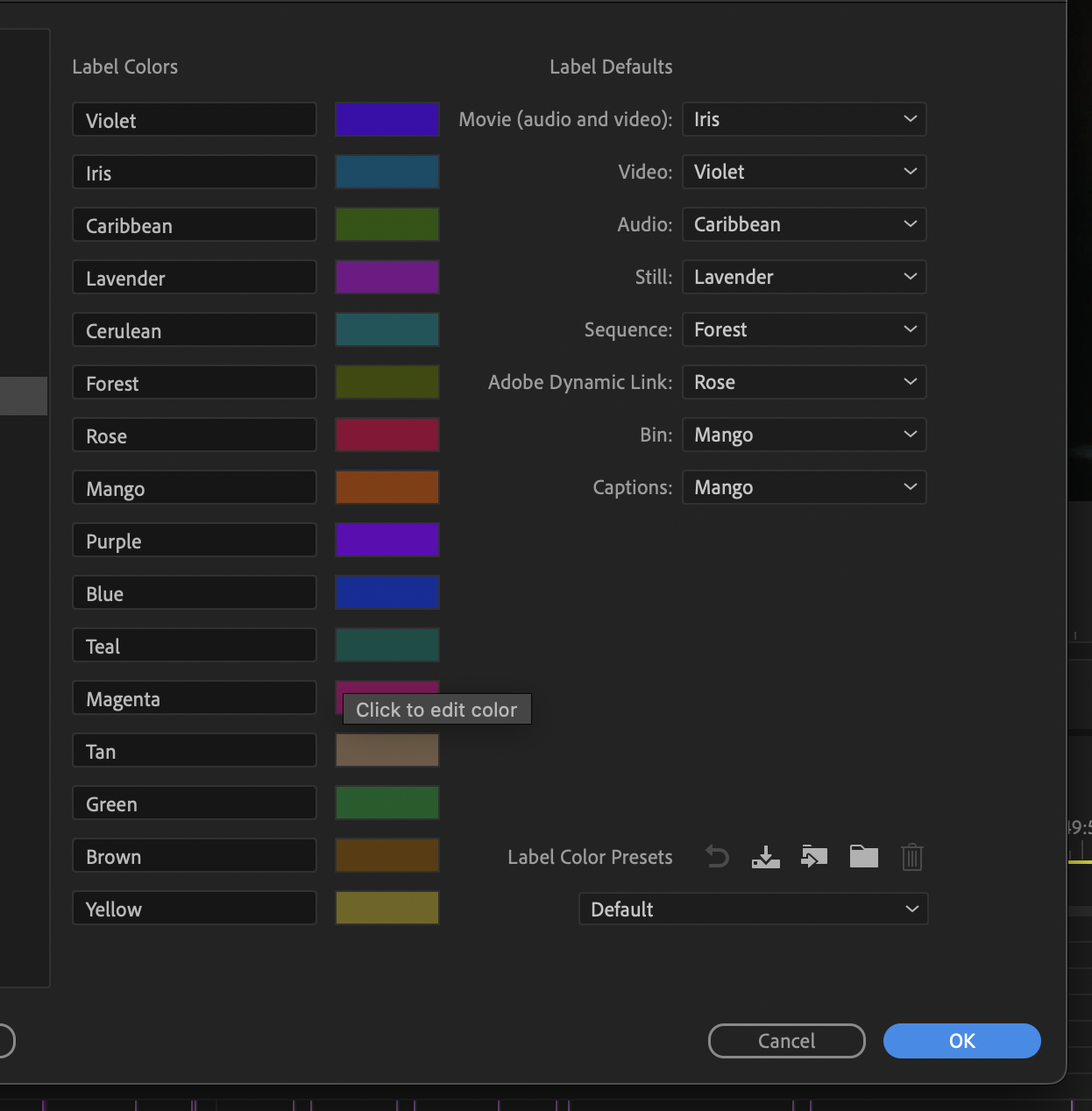Screen dimensions: 1092x1111
Task: Click the Teal label name field
Action: [194, 646]
